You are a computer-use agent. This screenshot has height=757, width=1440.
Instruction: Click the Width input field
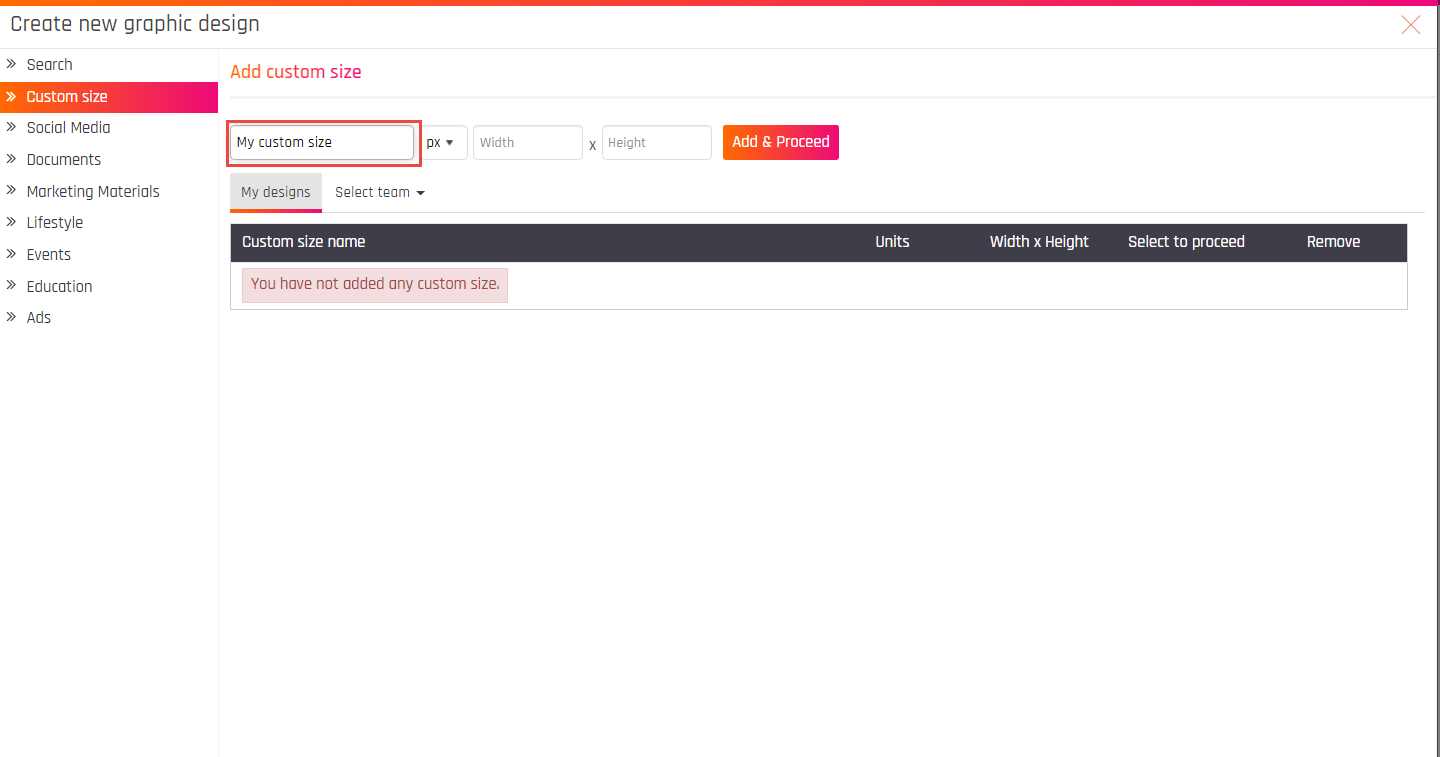coord(528,142)
